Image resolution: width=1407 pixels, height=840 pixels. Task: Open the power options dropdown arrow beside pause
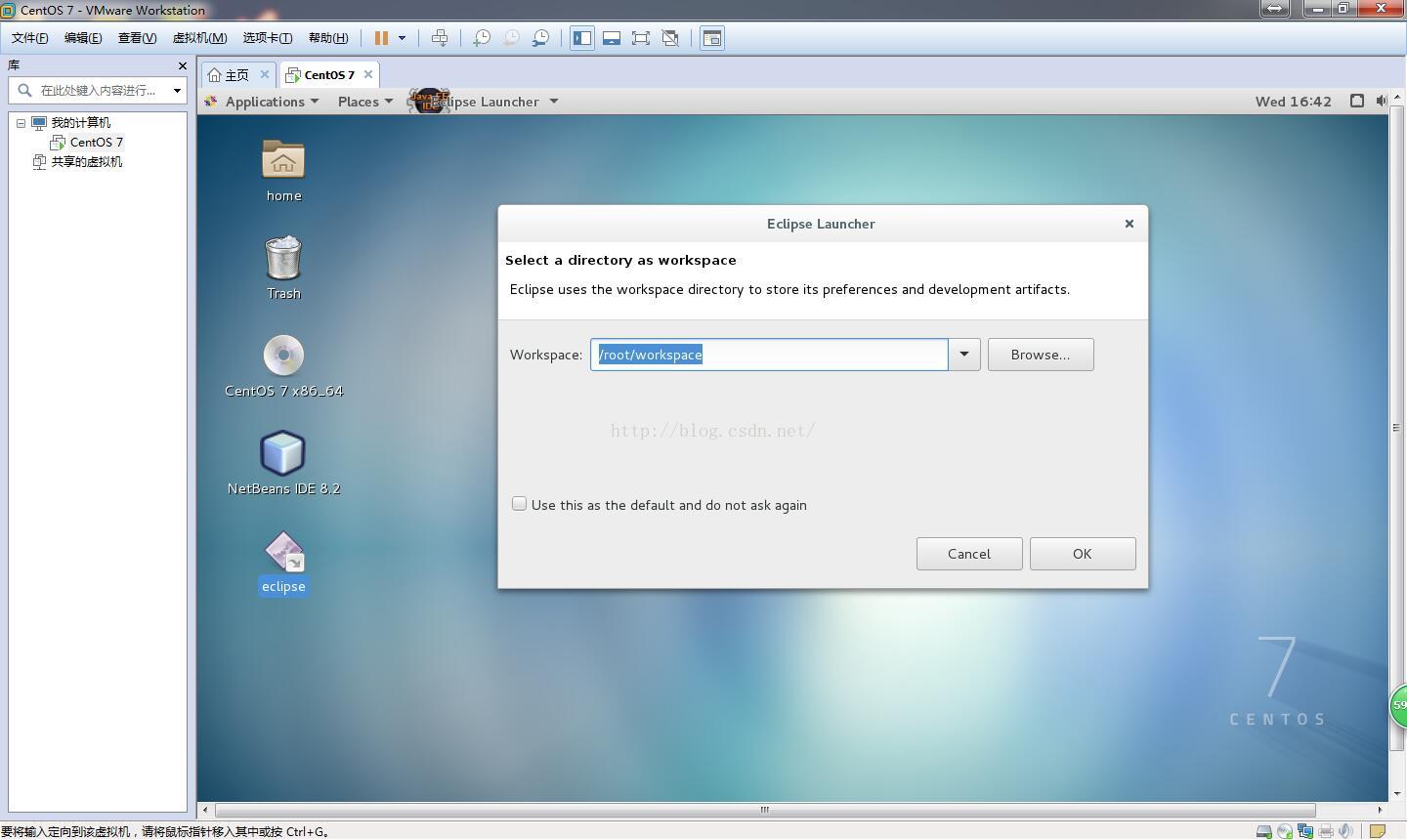(402, 38)
